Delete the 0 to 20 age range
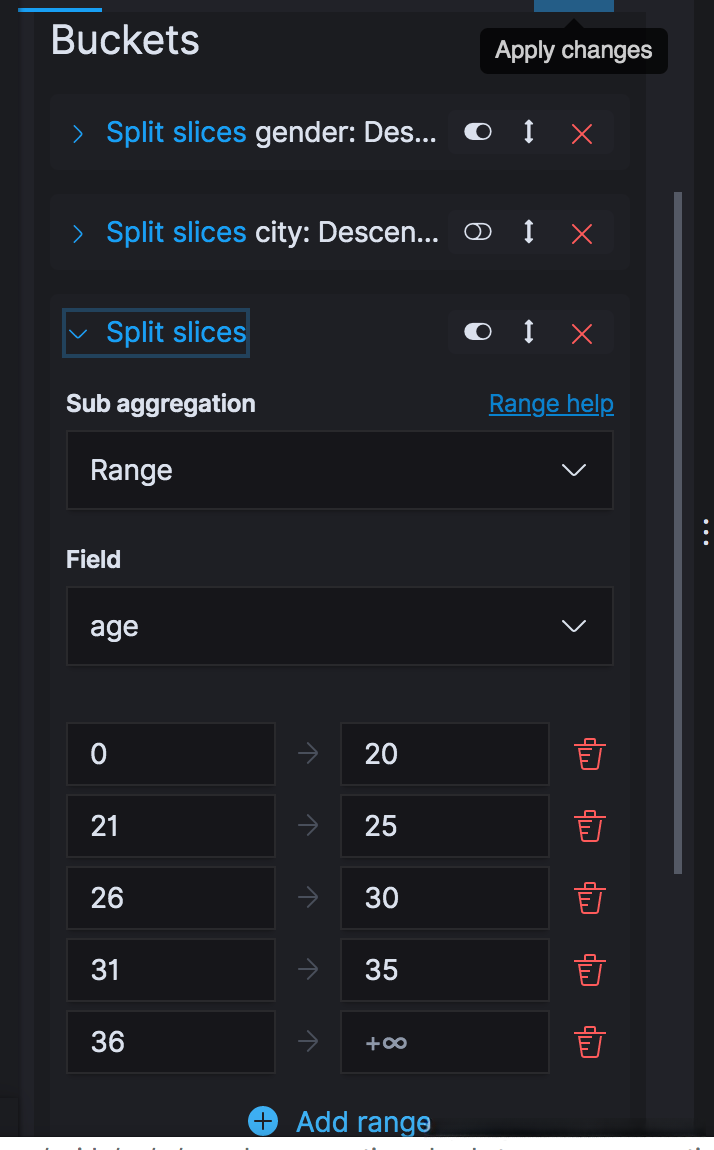The image size is (714, 1150). tap(590, 754)
